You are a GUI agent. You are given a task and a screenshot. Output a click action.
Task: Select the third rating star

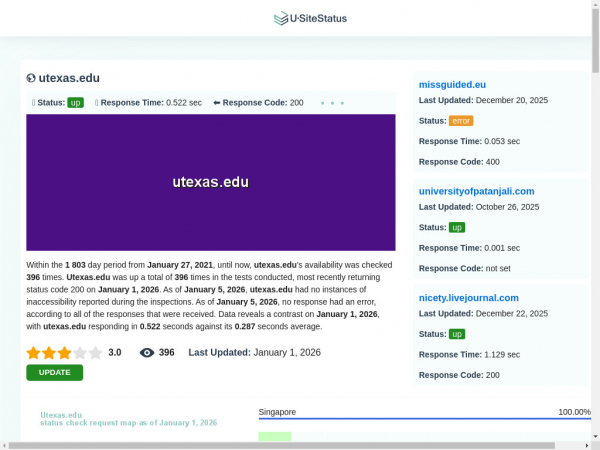pos(64,353)
